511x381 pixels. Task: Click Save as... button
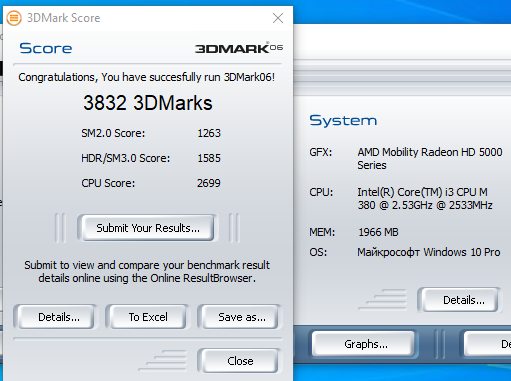click(x=240, y=317)
